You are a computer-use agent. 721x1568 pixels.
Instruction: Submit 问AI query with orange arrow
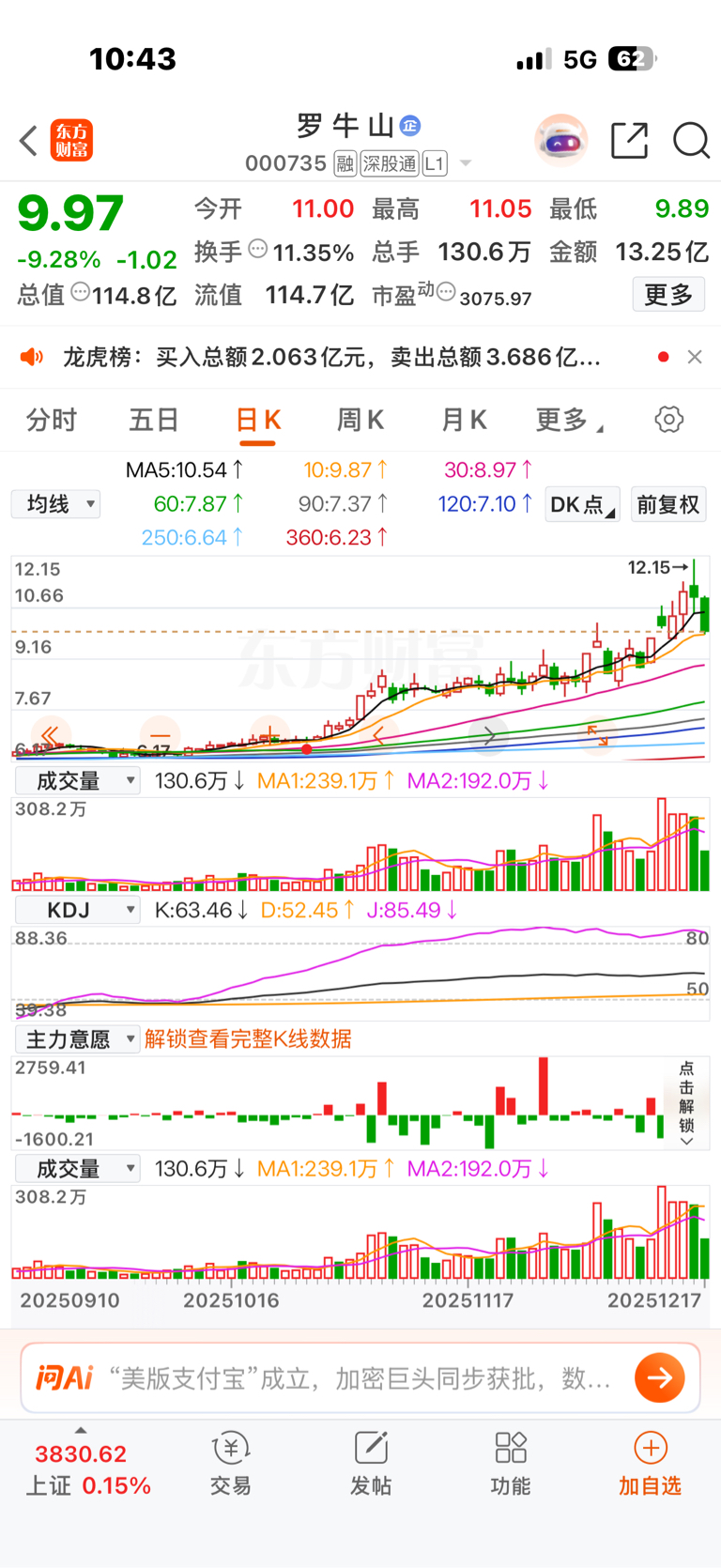coord(660,1377)
